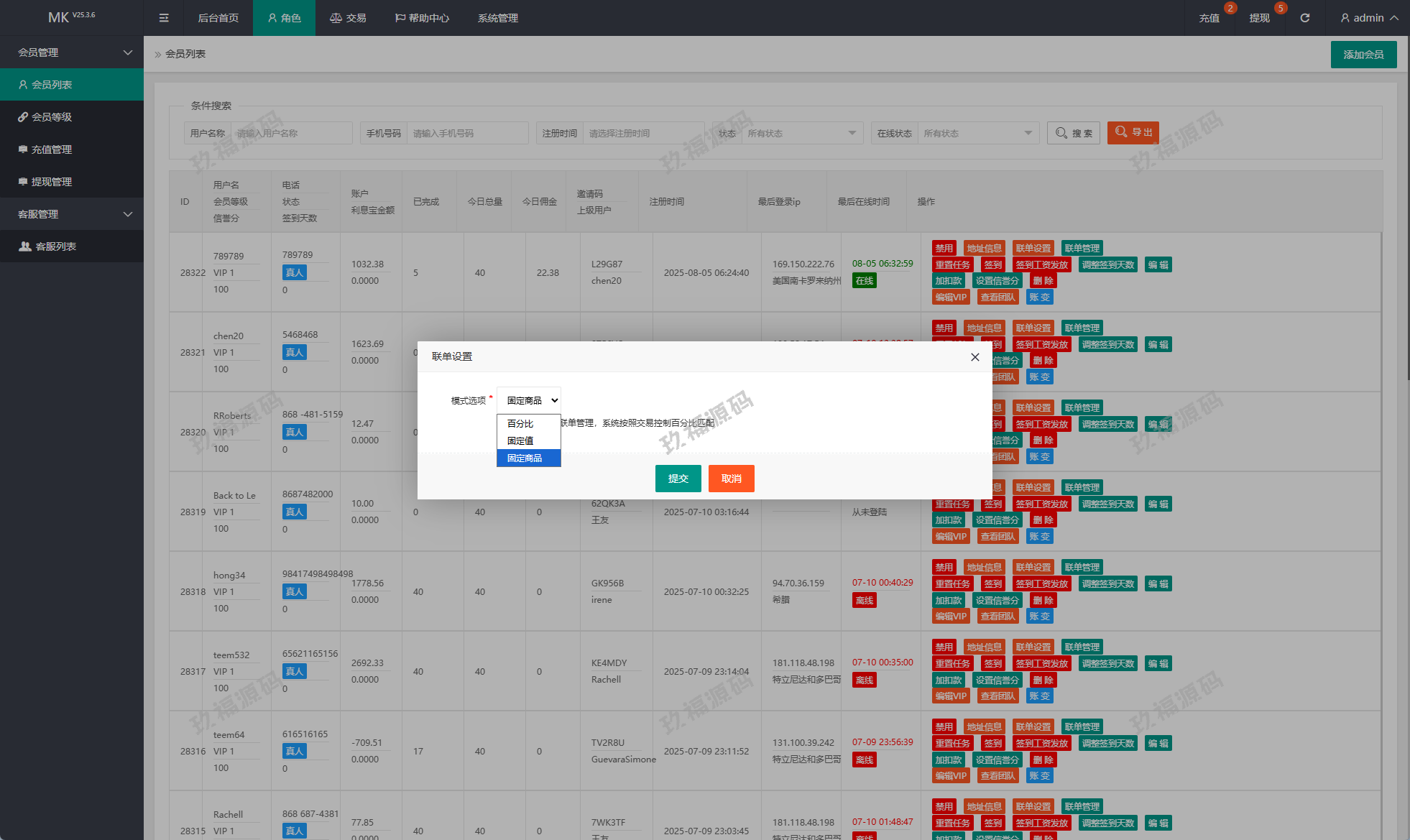Select 固定值 option in dropdown list
This screenshot has width=1410, height=840.
[520, 441]
